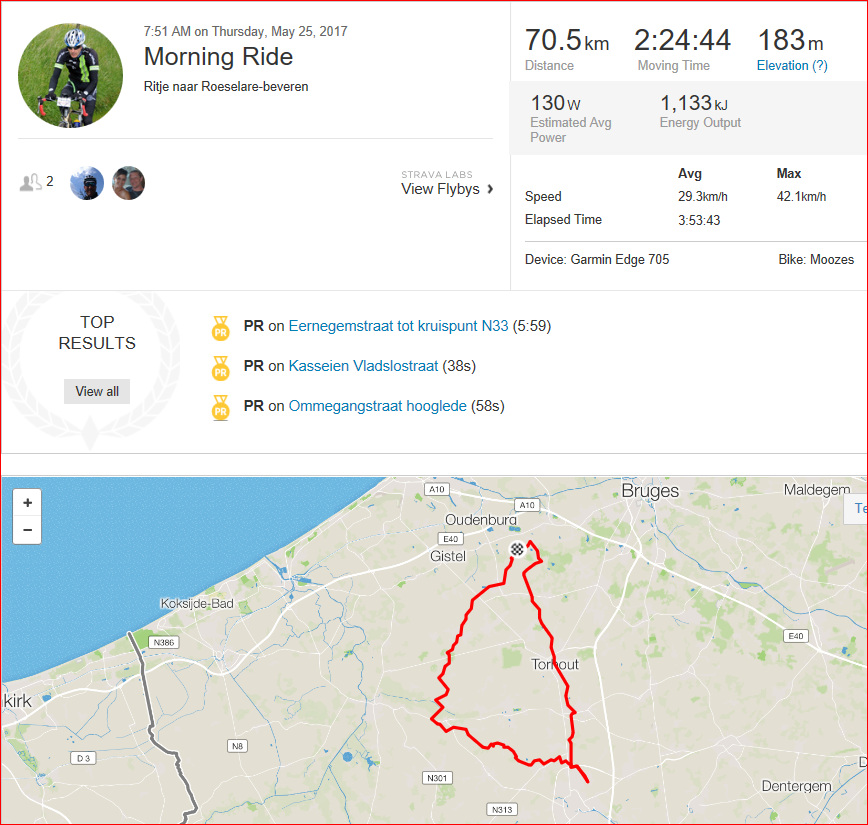The image size is (868, 825).
Task: Click the Bruges city label on map
Action: [x=650, y=491]
